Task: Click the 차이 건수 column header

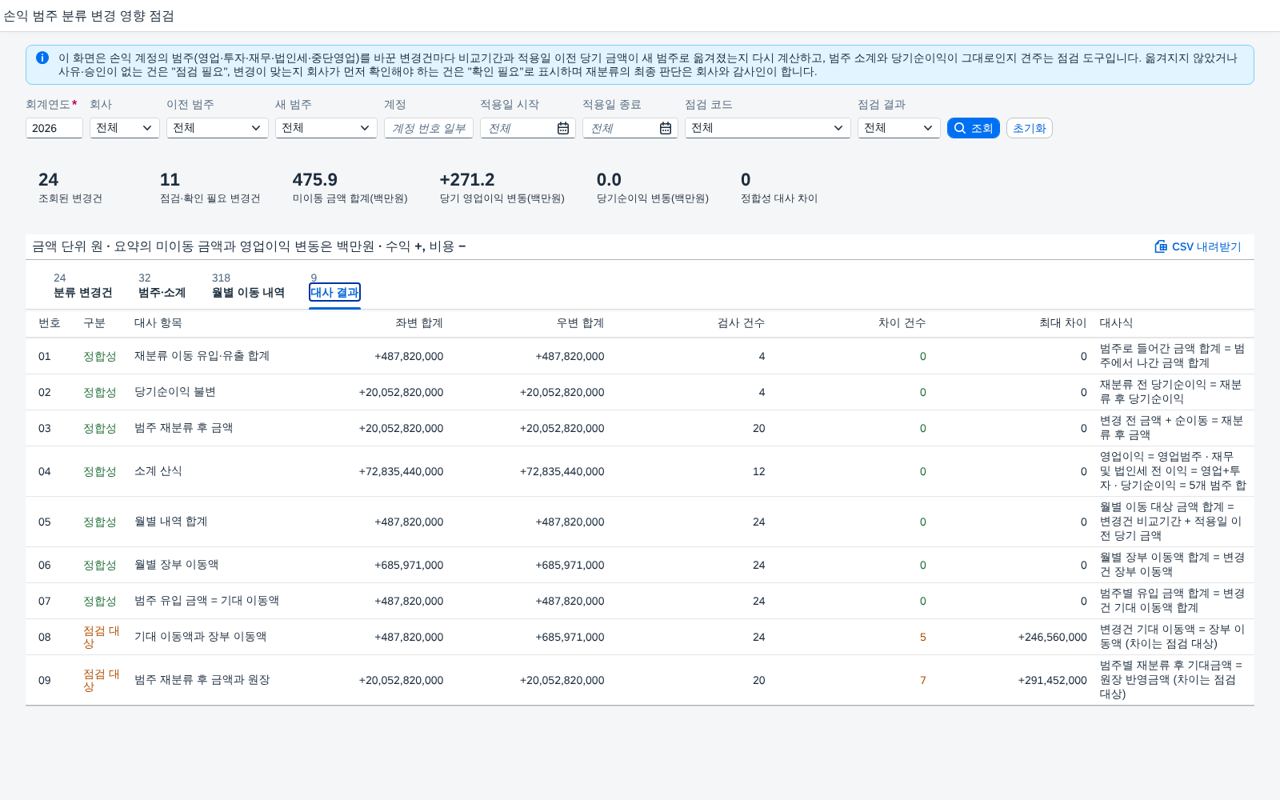Action: point(902,323)
